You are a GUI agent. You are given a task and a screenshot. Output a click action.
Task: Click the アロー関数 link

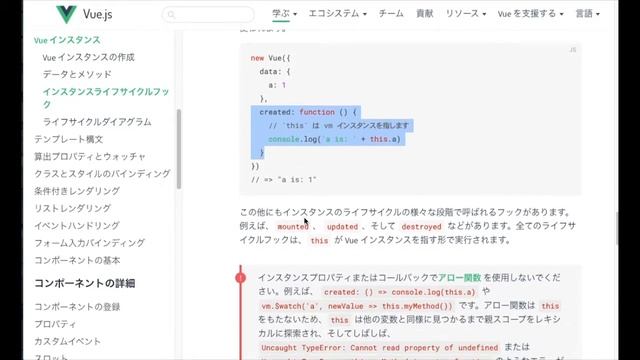click(x=460, y=278)
